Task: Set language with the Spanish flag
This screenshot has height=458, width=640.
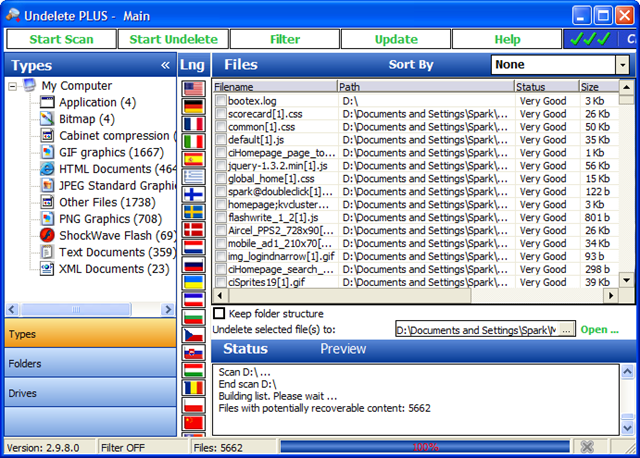Action: pyautogui.click(x=193, y=159)
